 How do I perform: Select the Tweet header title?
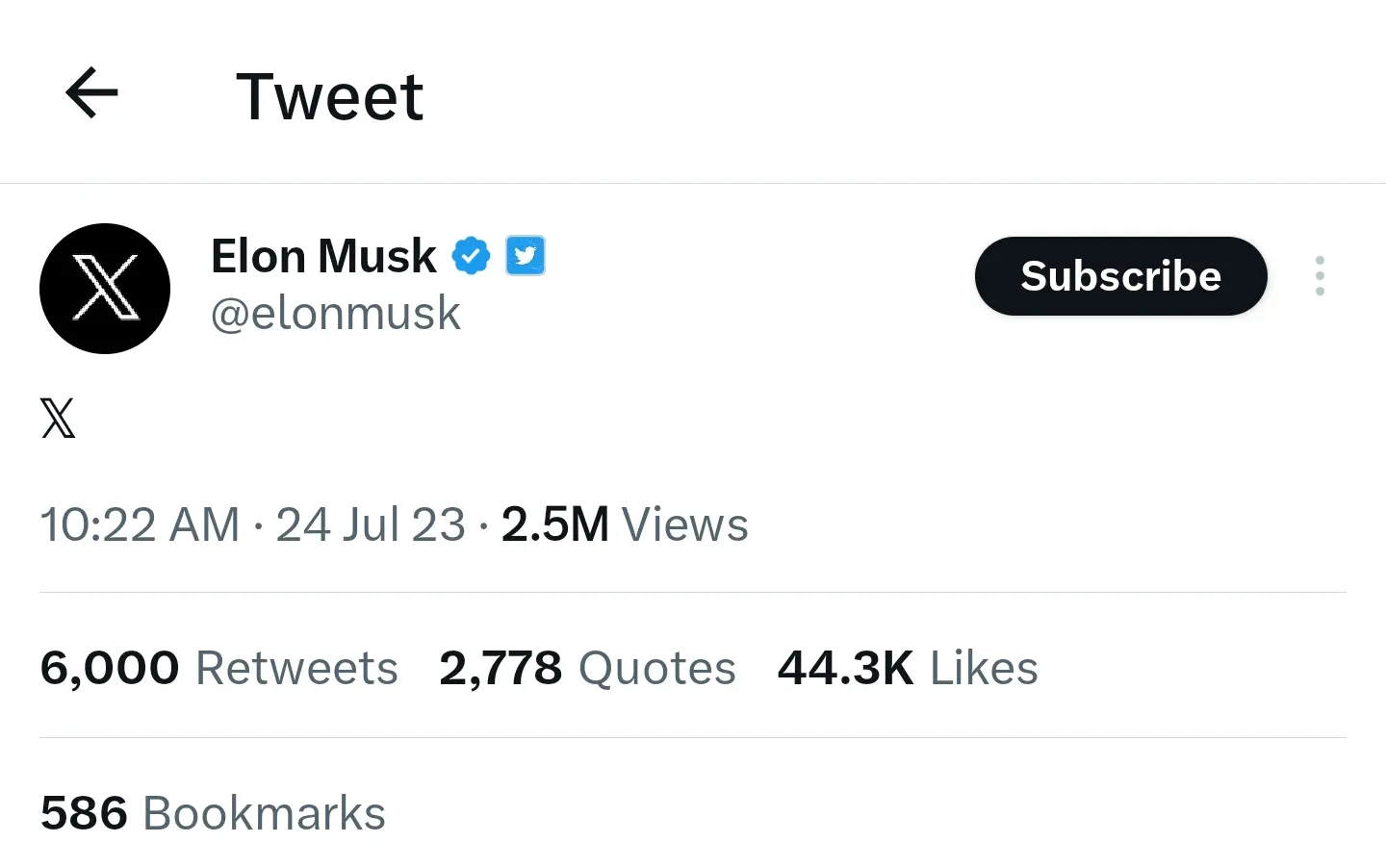[x=330, y=94]
